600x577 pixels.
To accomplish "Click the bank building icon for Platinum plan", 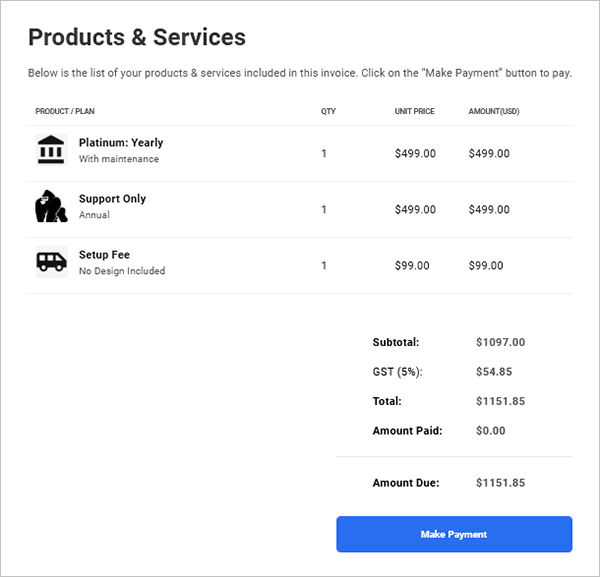I will tap(51, 150).
